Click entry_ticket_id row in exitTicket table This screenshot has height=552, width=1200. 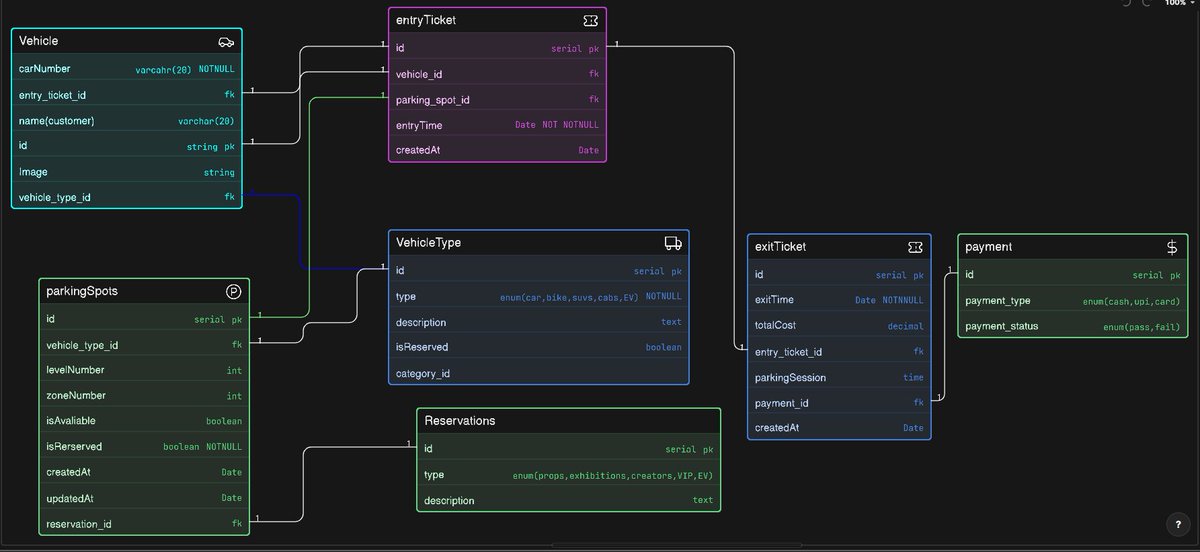(839, 352)
